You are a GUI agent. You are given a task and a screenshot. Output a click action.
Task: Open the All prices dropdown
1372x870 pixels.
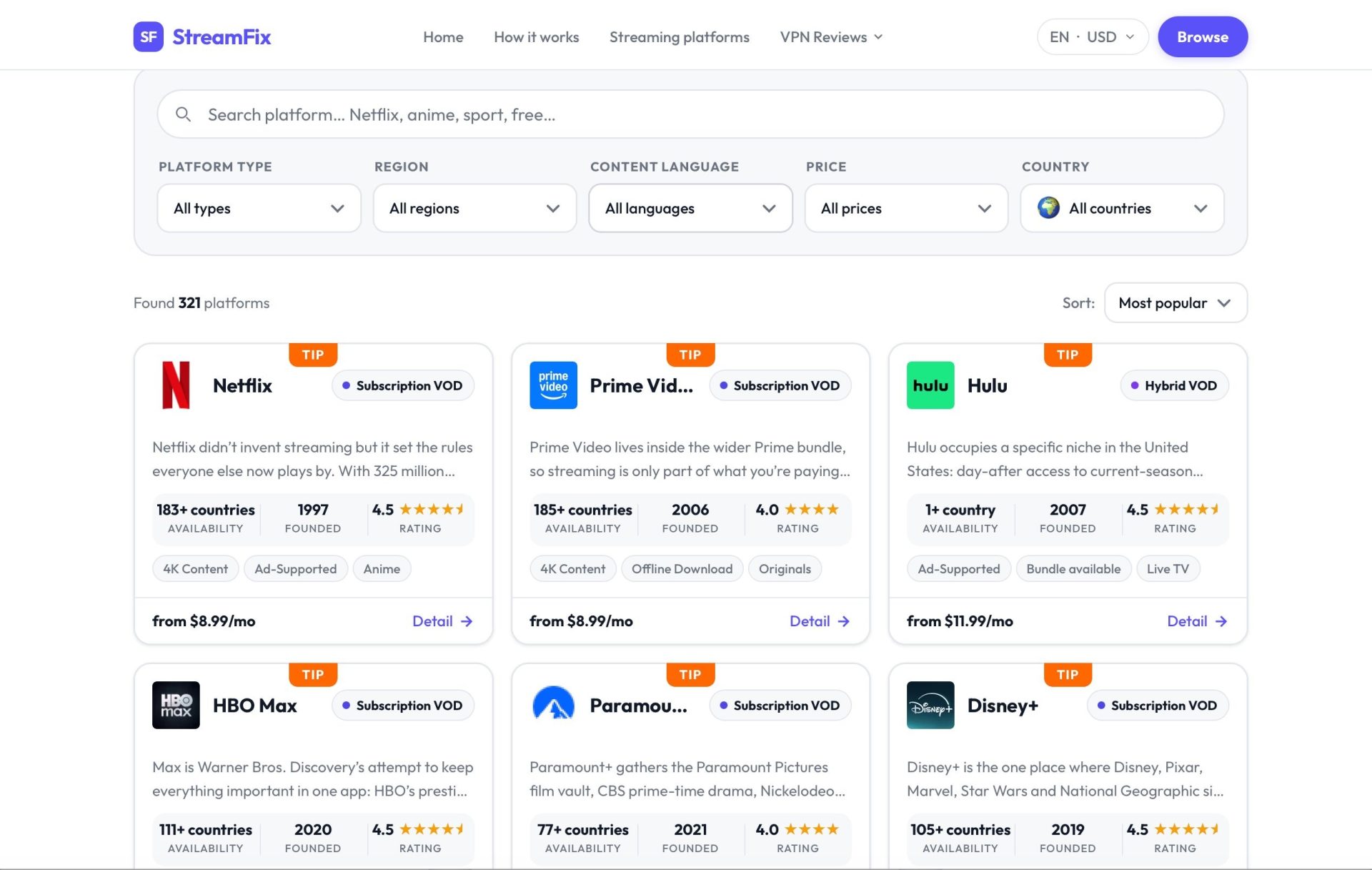pos(906,208)
